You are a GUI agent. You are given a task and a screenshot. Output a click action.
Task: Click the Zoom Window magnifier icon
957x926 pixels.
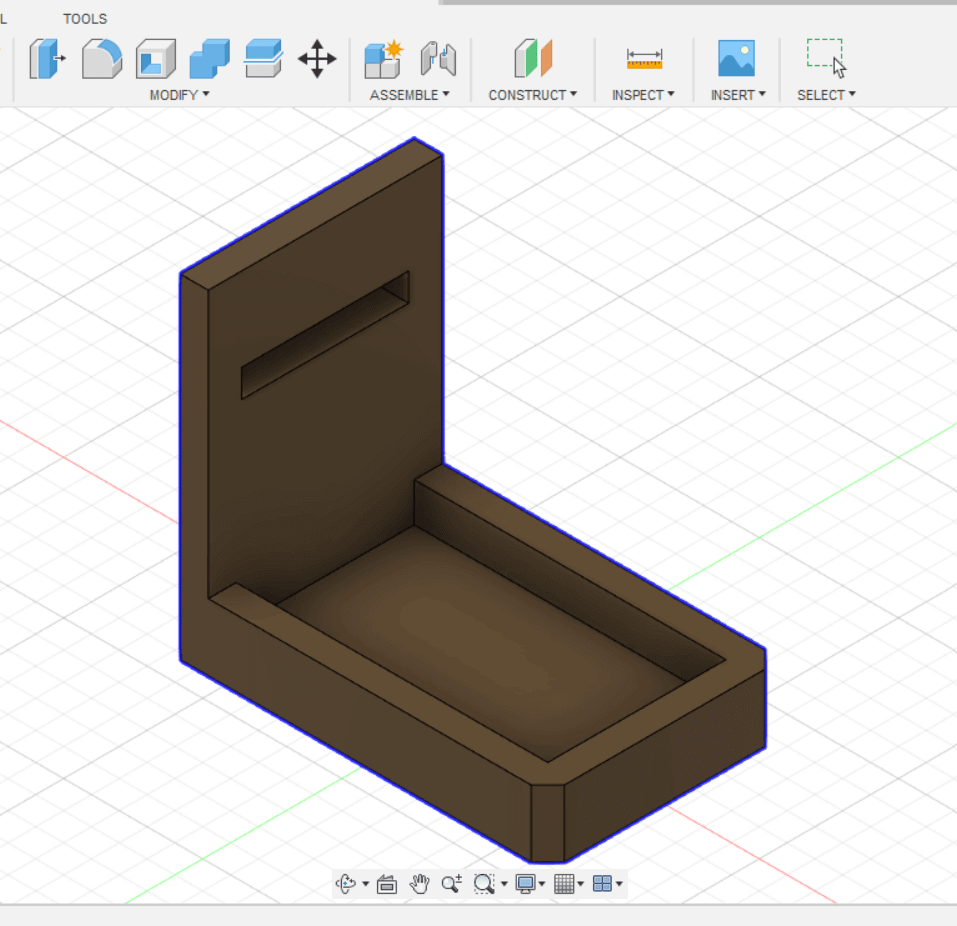pos(484,884)
